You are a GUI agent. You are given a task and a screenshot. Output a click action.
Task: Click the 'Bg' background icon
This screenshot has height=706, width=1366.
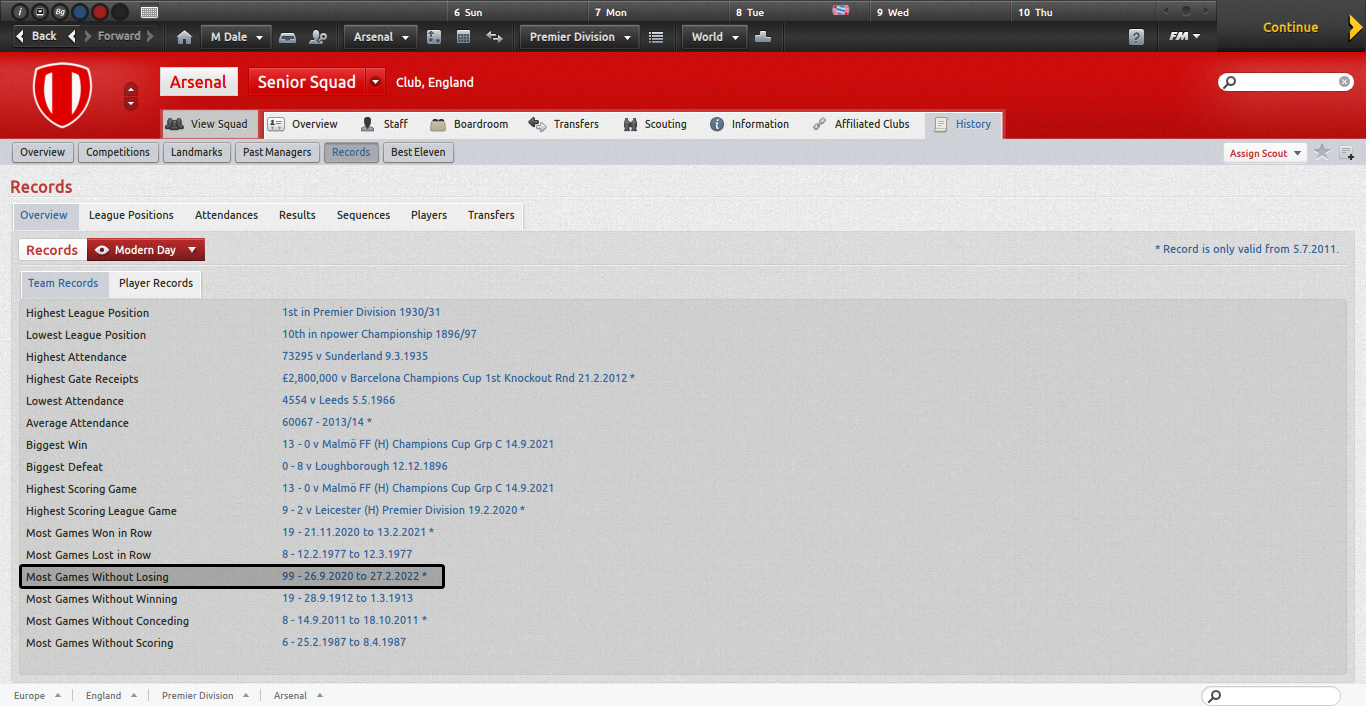59,12
